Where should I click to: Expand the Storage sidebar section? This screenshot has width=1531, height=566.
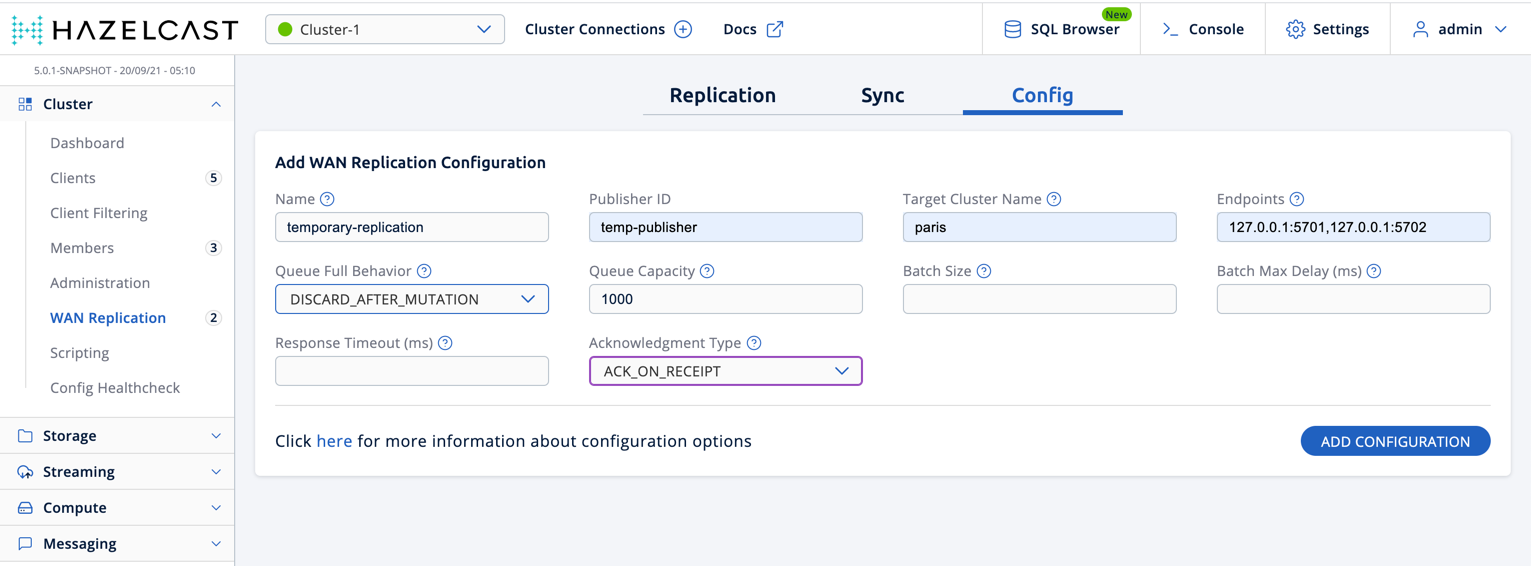117,436
